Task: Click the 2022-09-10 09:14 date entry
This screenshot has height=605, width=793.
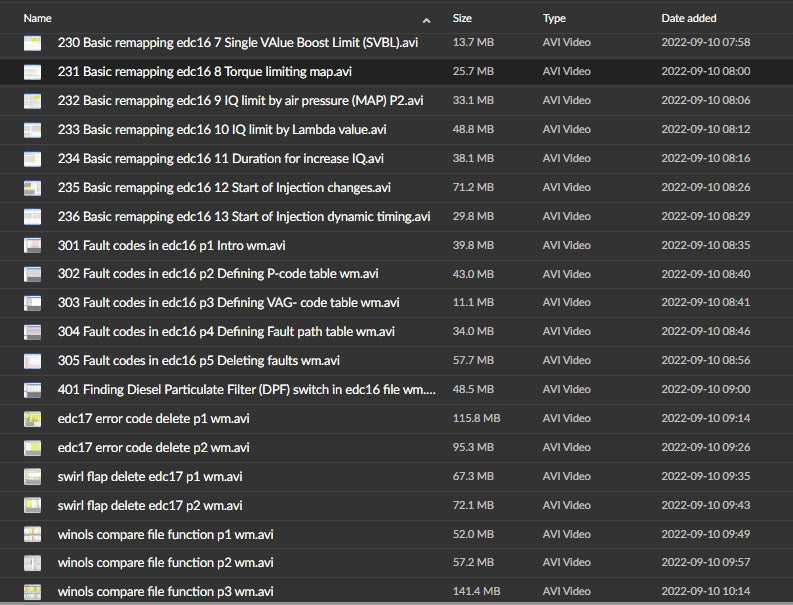Action: coord(705,419)
